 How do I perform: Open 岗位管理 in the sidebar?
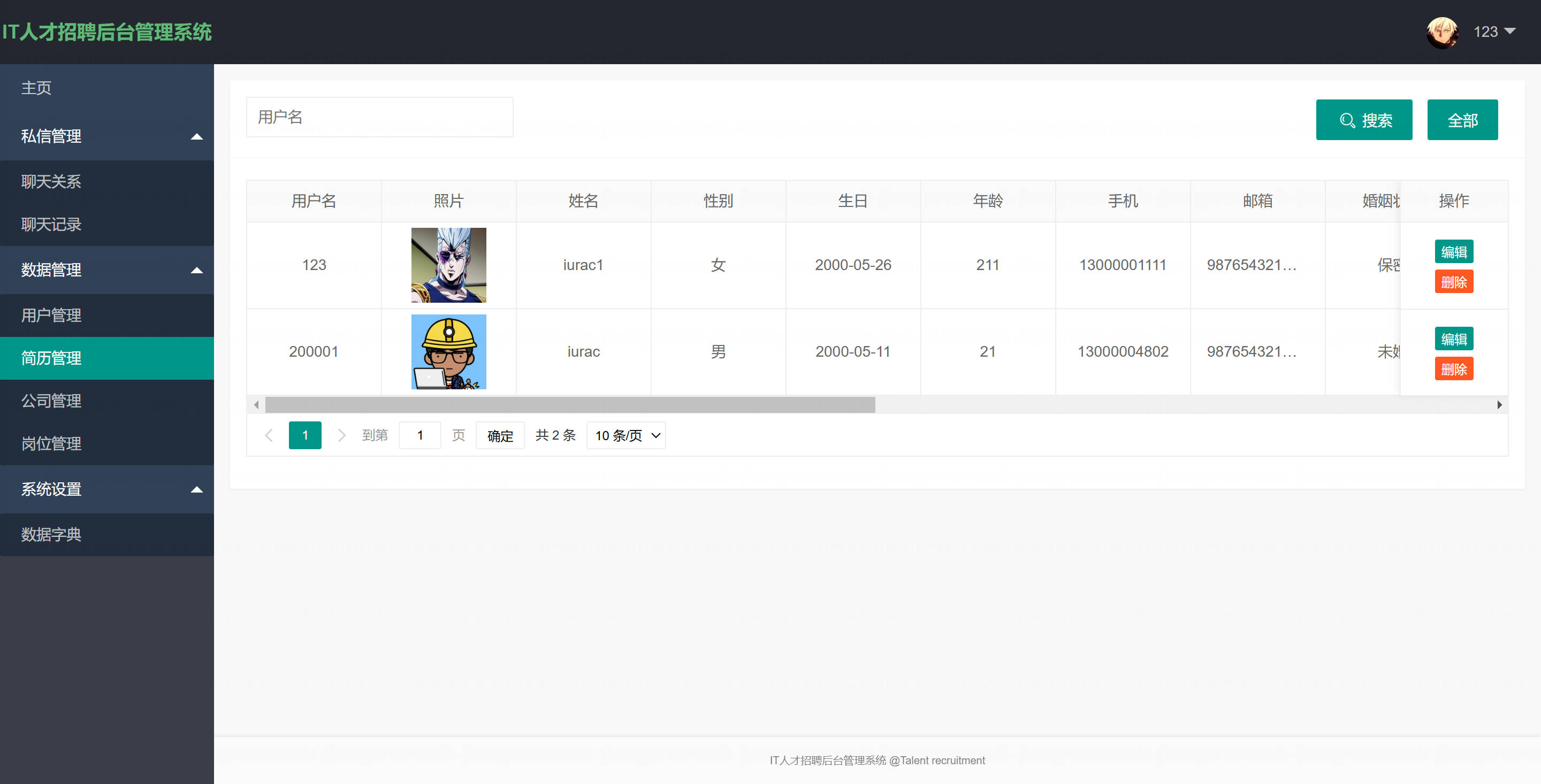[107, 444]
